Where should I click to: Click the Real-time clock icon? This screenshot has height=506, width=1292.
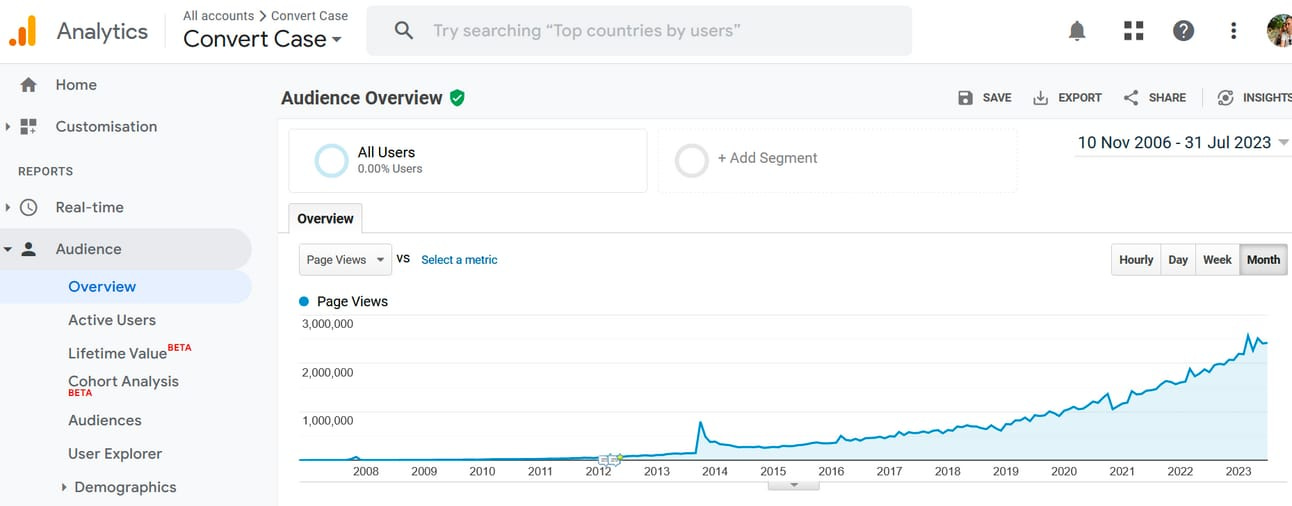[28, 208]
